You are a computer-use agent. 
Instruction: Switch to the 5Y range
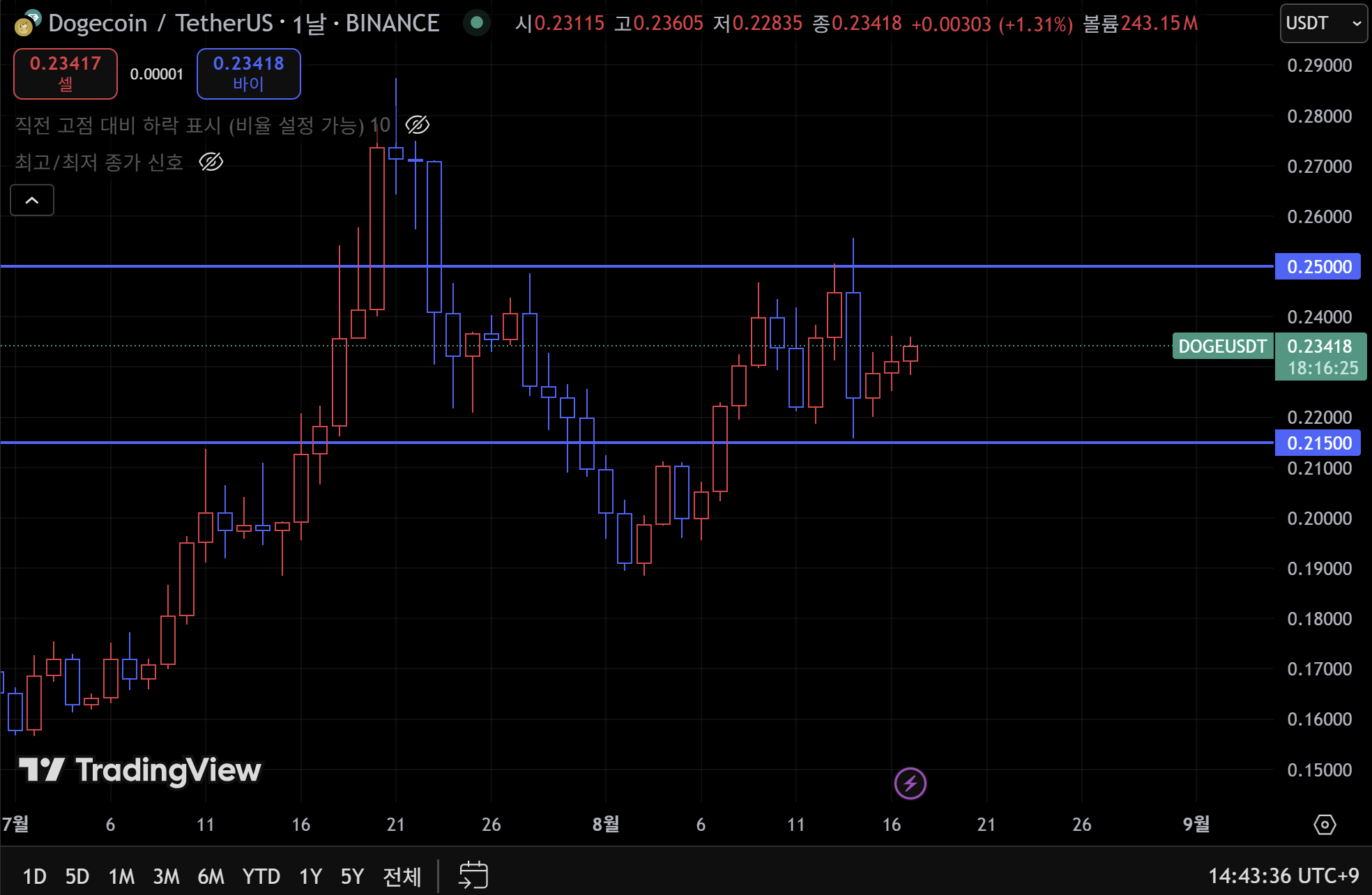click(x=352, y=876)
